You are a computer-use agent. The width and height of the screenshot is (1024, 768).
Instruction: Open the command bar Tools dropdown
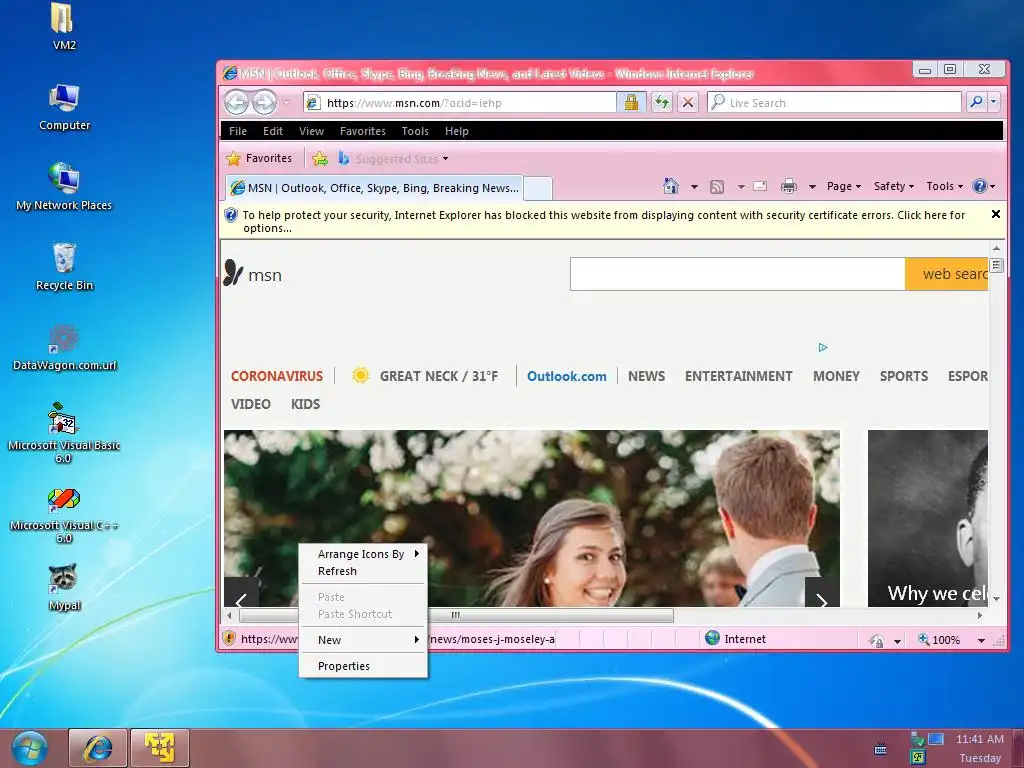tap(944, 186)
